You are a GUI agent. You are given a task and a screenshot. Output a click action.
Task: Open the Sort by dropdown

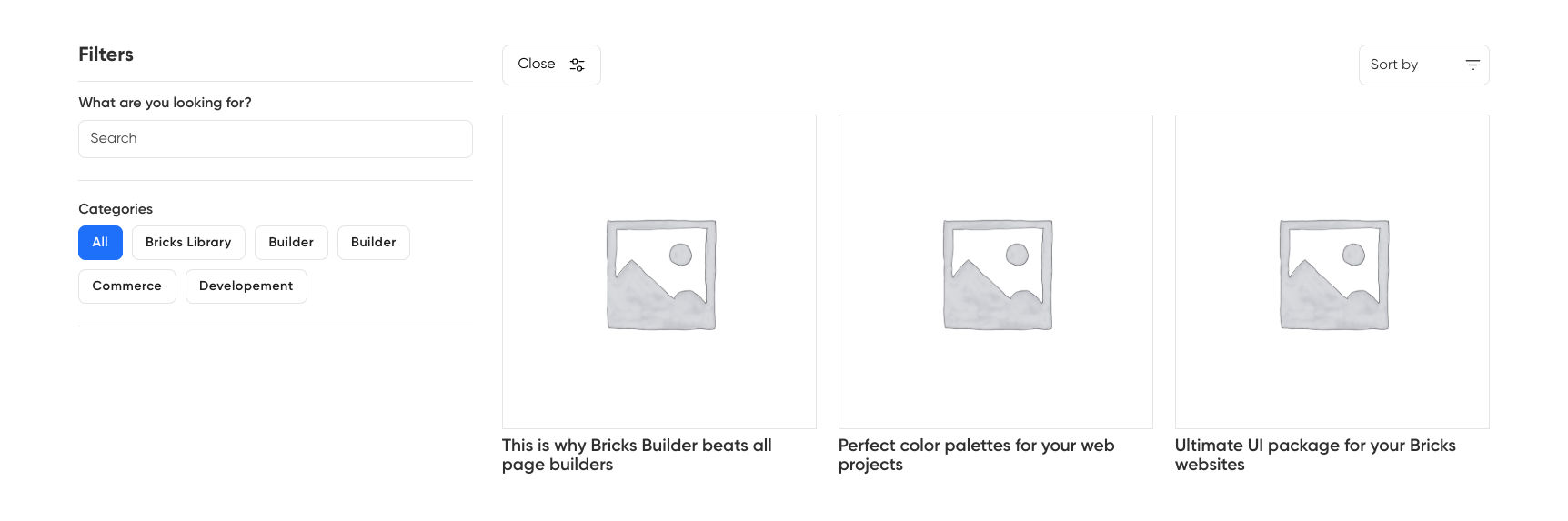tap(1423, 65)
